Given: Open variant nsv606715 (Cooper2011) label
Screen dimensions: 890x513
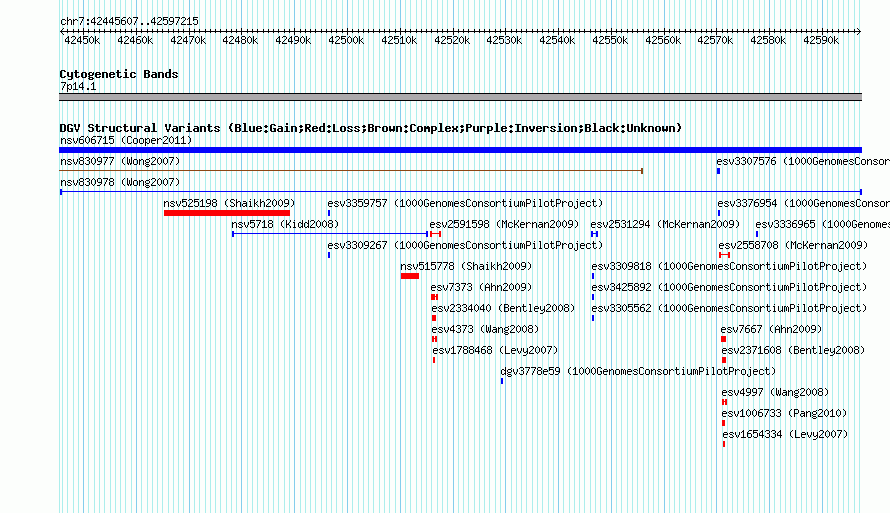Looking at the screenshot, I should tap(126, 140).
